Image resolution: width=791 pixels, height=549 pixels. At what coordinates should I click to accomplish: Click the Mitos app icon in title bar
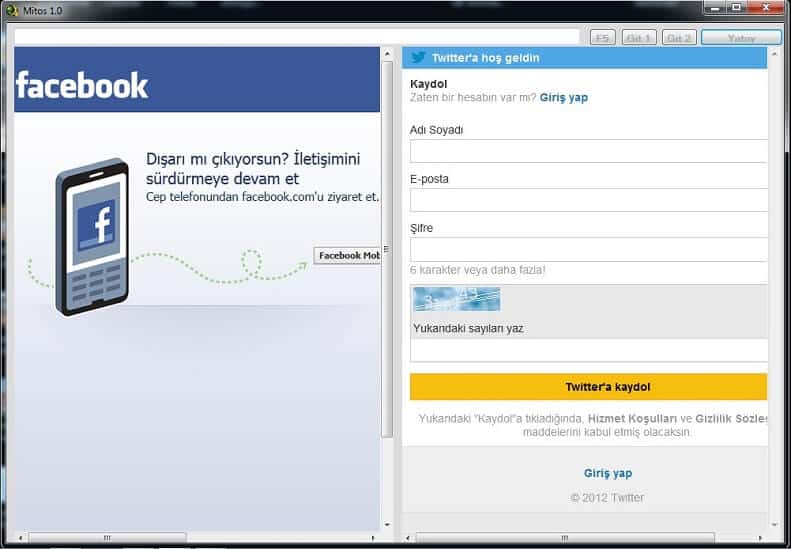point(11,8)
